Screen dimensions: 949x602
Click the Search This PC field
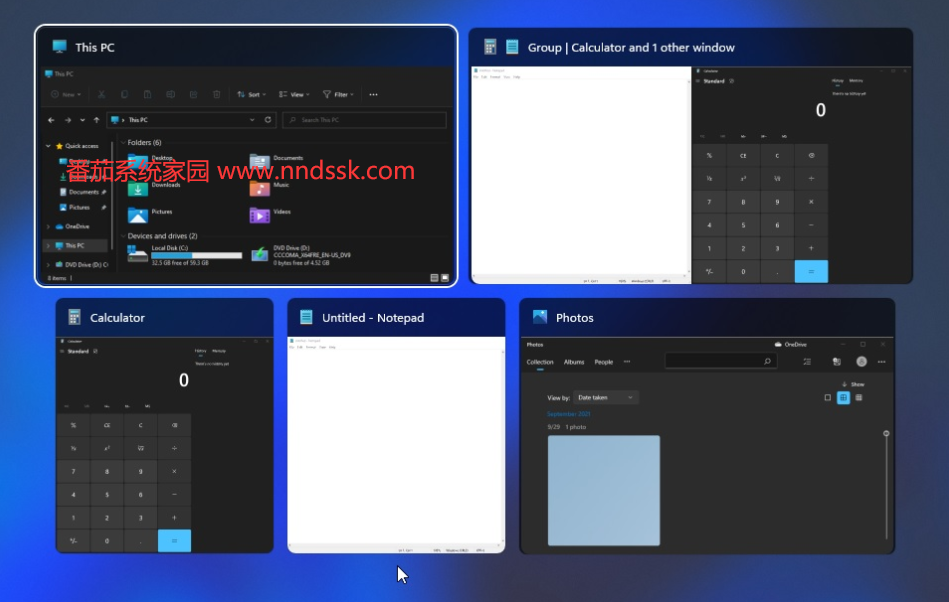pos(365,120)
